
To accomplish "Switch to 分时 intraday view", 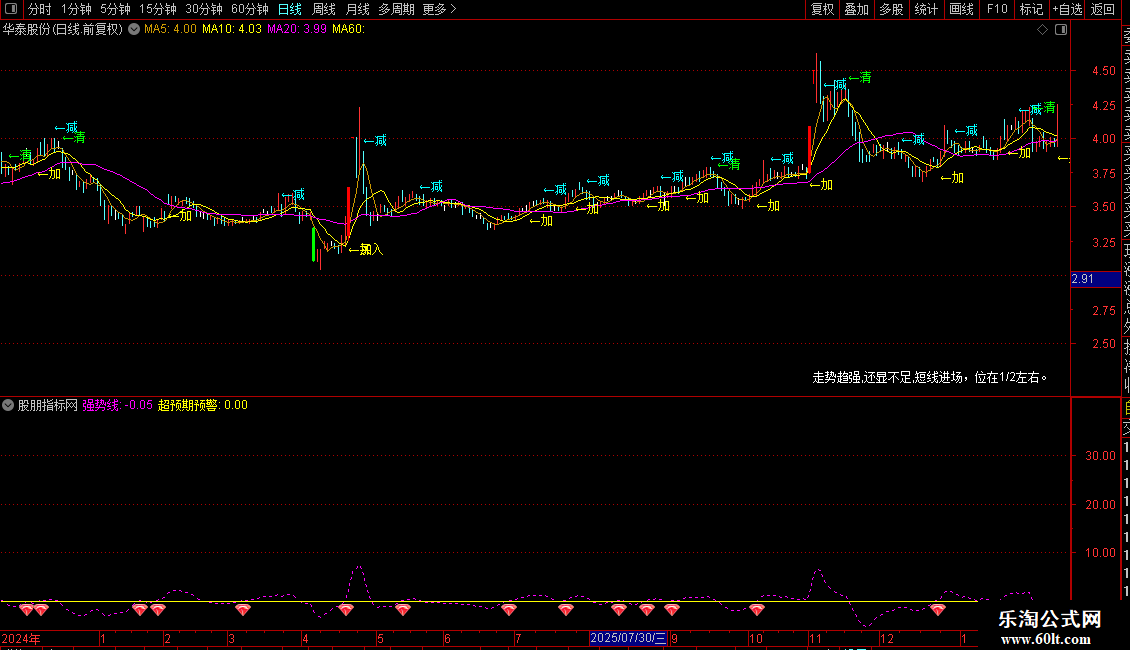I will (x=40, y=9).
